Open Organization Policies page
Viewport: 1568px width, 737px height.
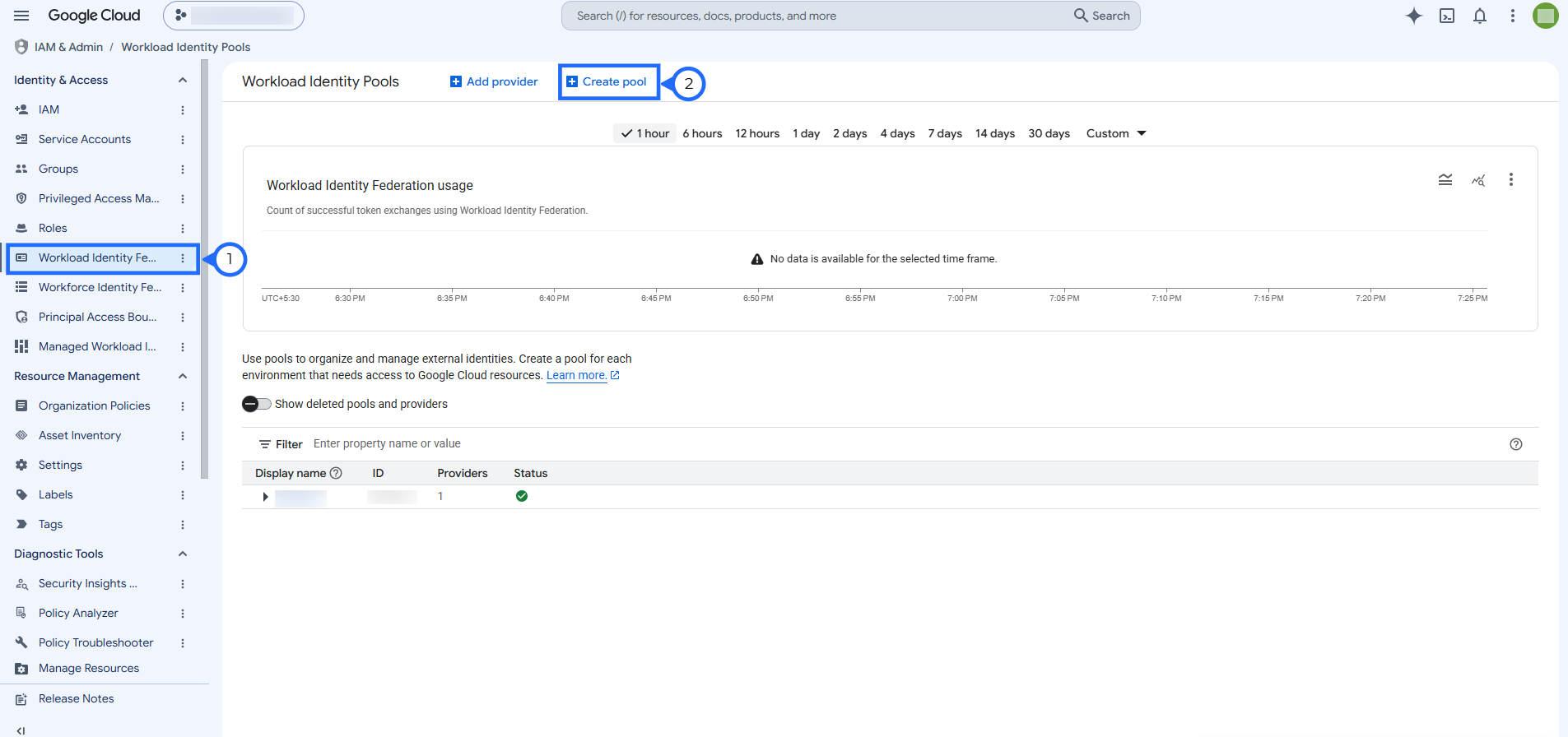click(x=94, y=406)
